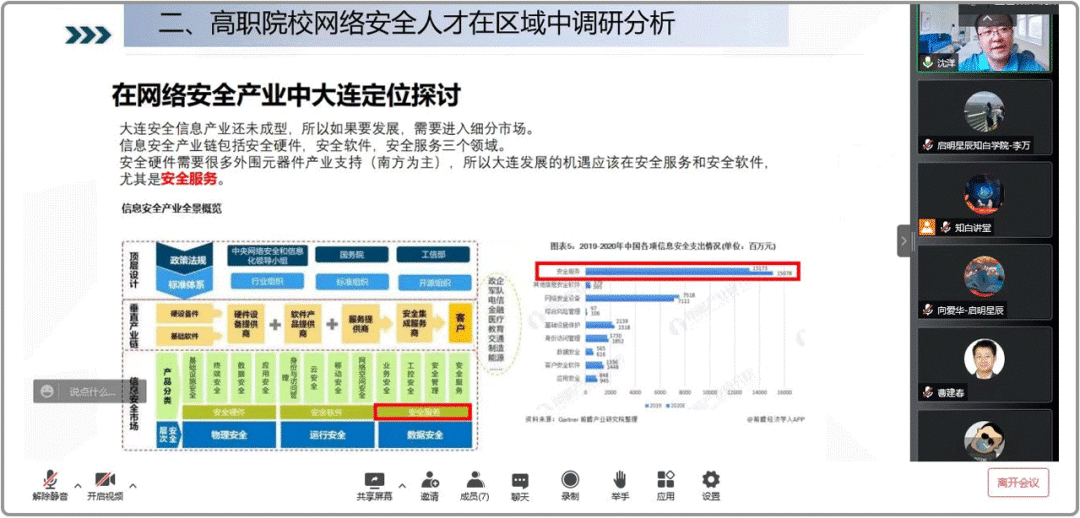Click the leave meeting (离开会议) button

(x=1018, y=483)
